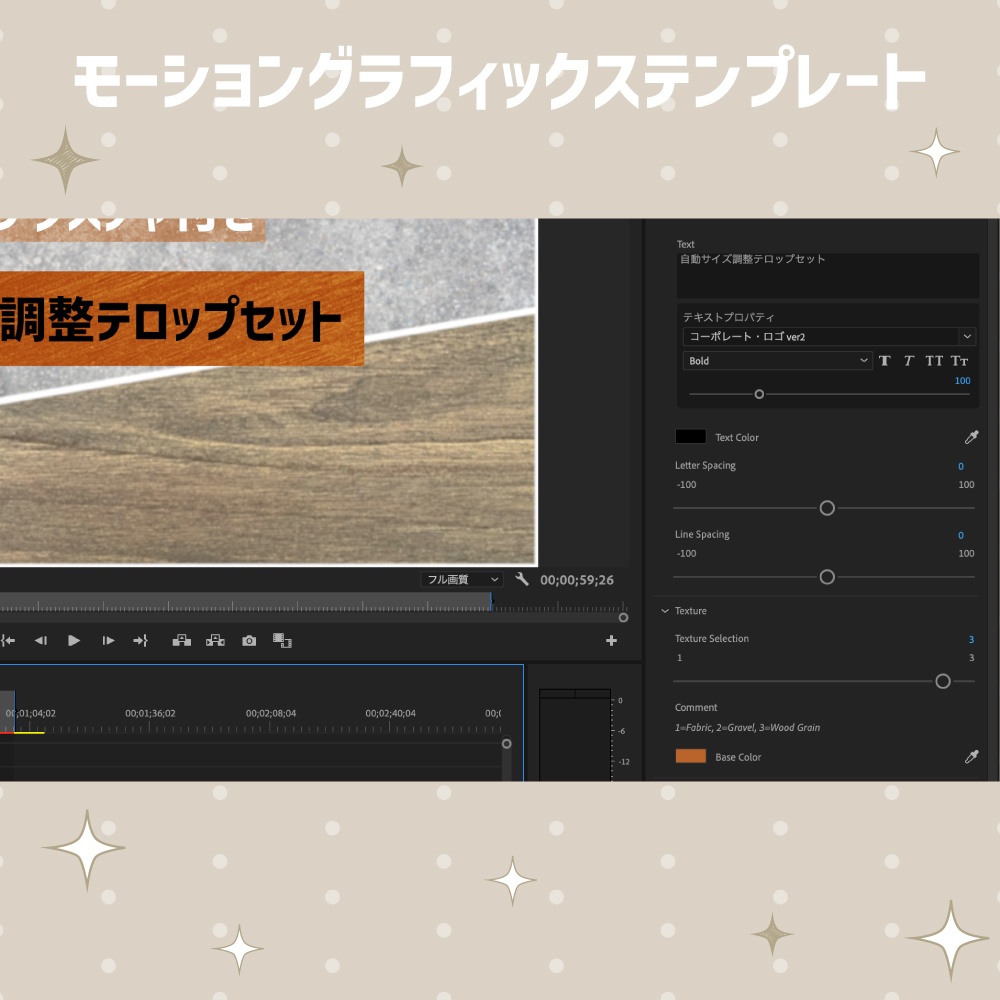Open the コーポレート・ロゴ ver2 preset dropdown
This screenshot has width=1000, height=1000.
click(x=828, y=336)
